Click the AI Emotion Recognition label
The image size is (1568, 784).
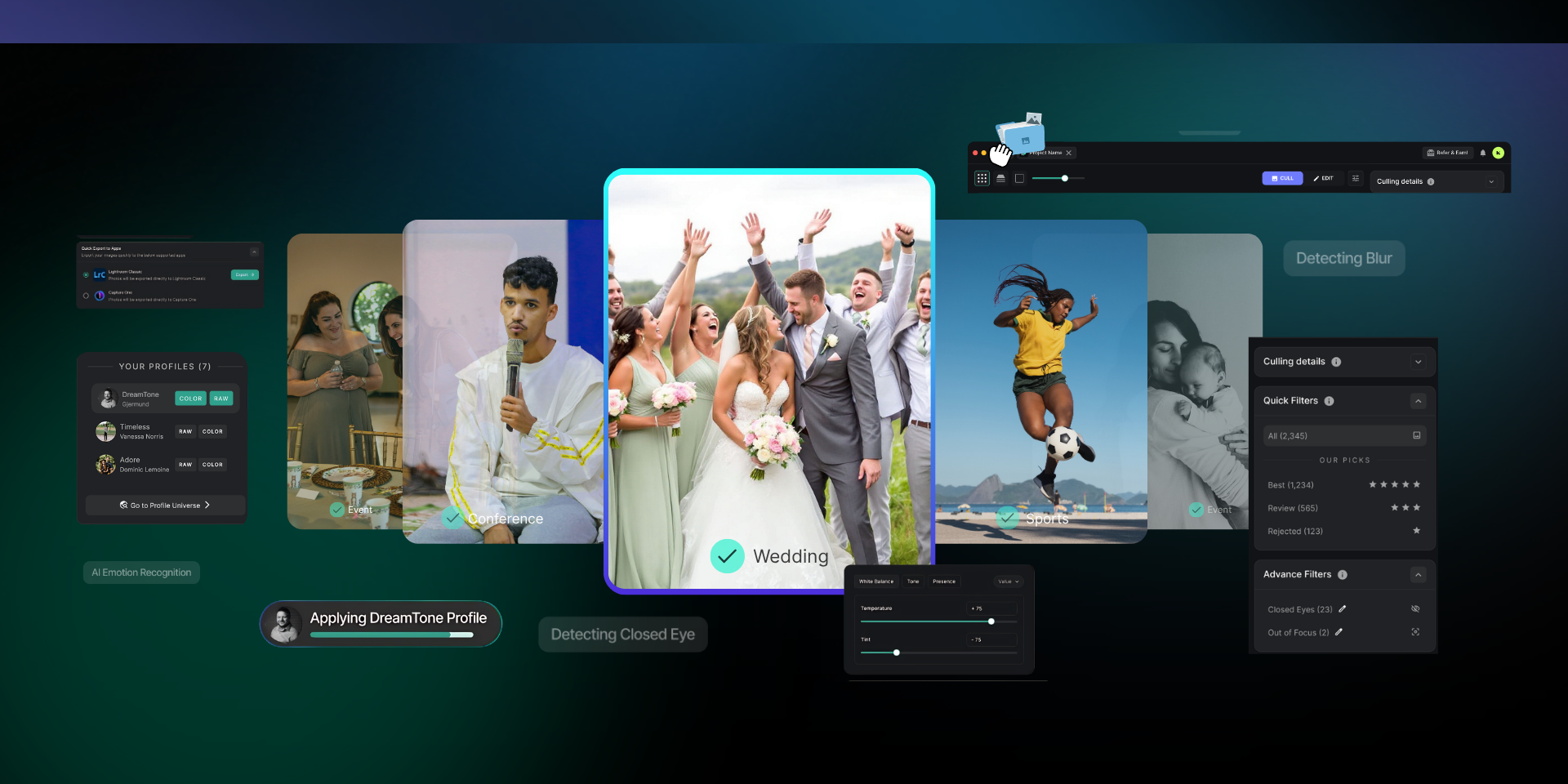[x=141, y=572]
